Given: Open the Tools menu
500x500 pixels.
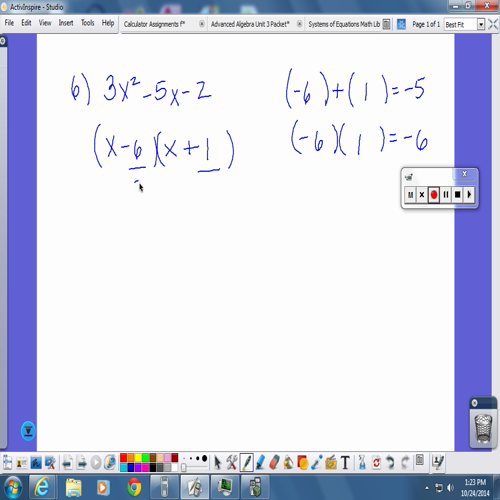Looking at the screenshot, I should 88,23.
